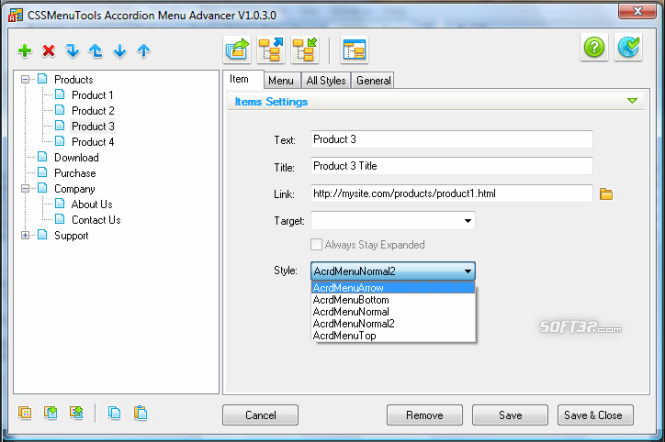
Task: Choose AcrdMenuBottom from style list
Action: [x=393, y=300]
